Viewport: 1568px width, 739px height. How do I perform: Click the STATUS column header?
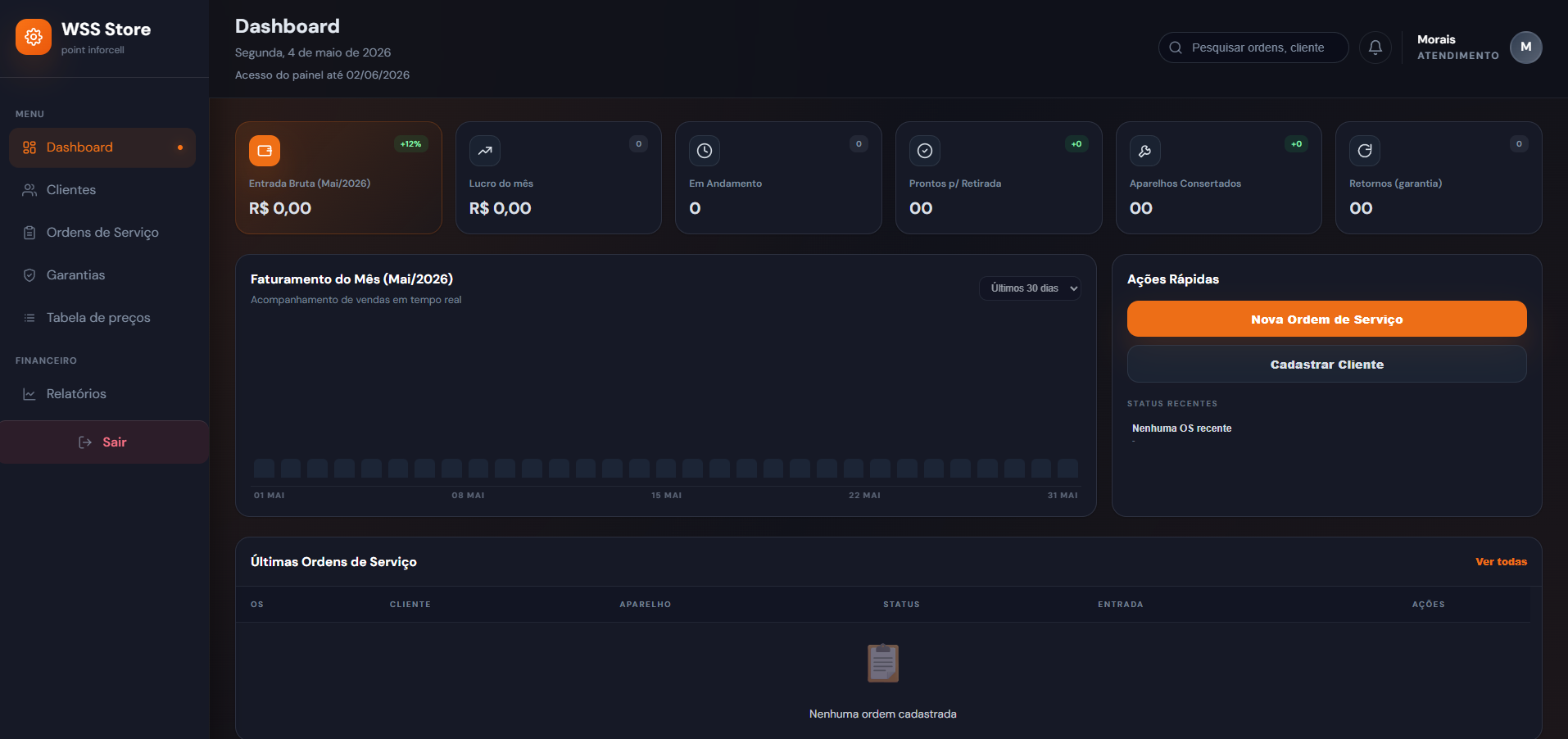click(x=901, y=605)
